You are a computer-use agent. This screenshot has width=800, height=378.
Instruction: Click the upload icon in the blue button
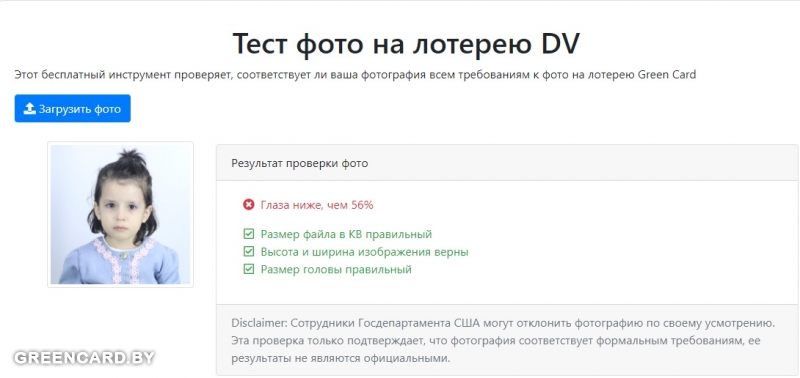tap(30, 109)
